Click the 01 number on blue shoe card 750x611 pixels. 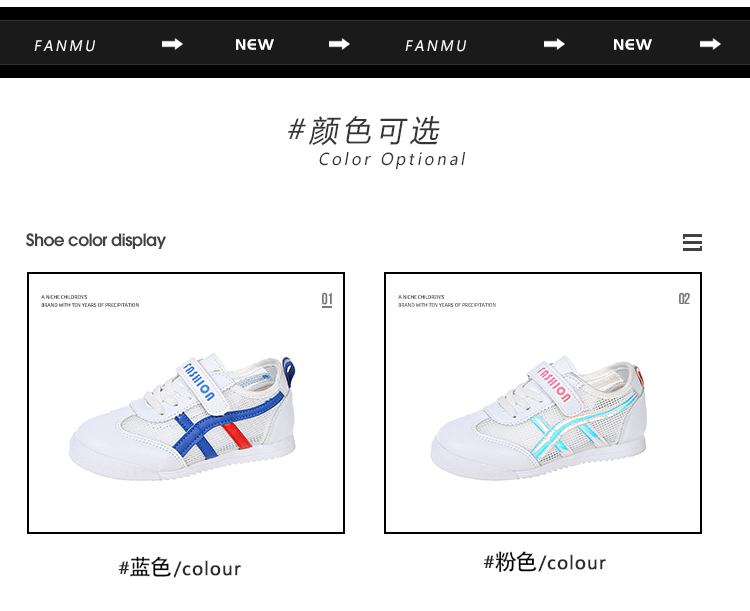pyautogui.click(x=327, y=300)
